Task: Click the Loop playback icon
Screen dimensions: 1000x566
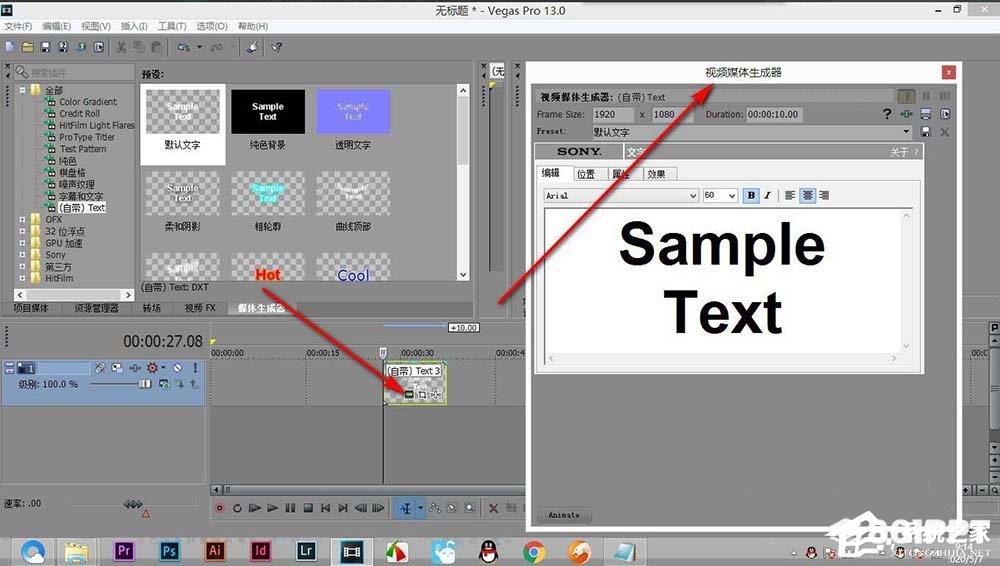Action: pyautogui.click(x=237, y=508)
